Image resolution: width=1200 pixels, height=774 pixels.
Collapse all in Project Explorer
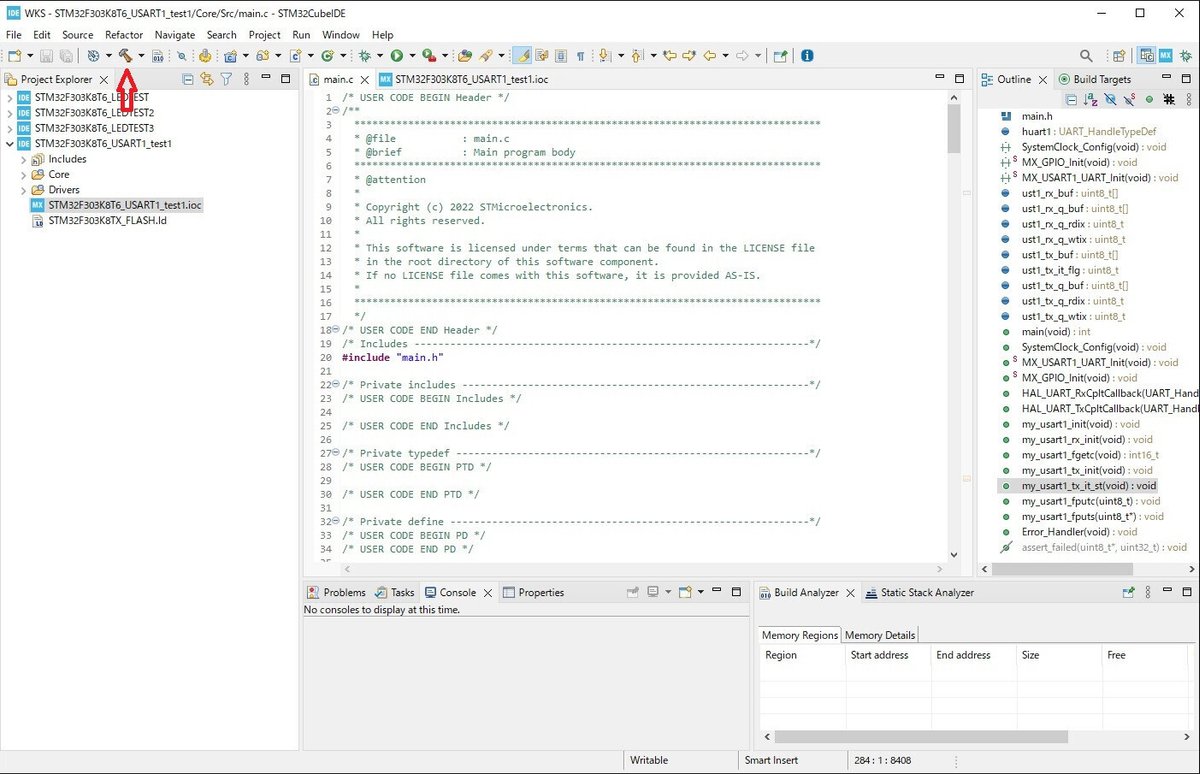pos(188,79)
